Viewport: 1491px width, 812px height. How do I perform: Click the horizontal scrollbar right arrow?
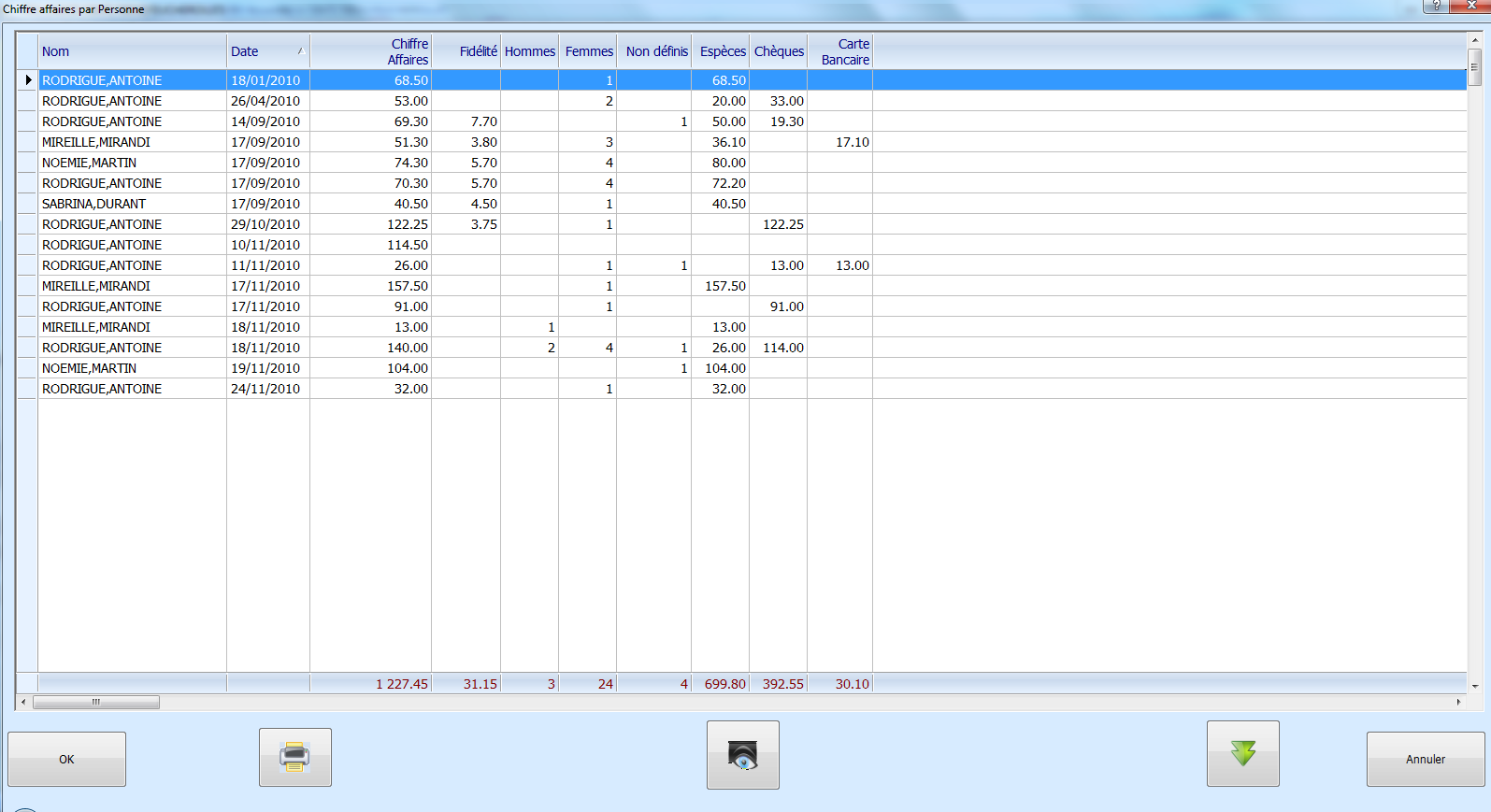pyautogui.click(x=1458, y=702)
